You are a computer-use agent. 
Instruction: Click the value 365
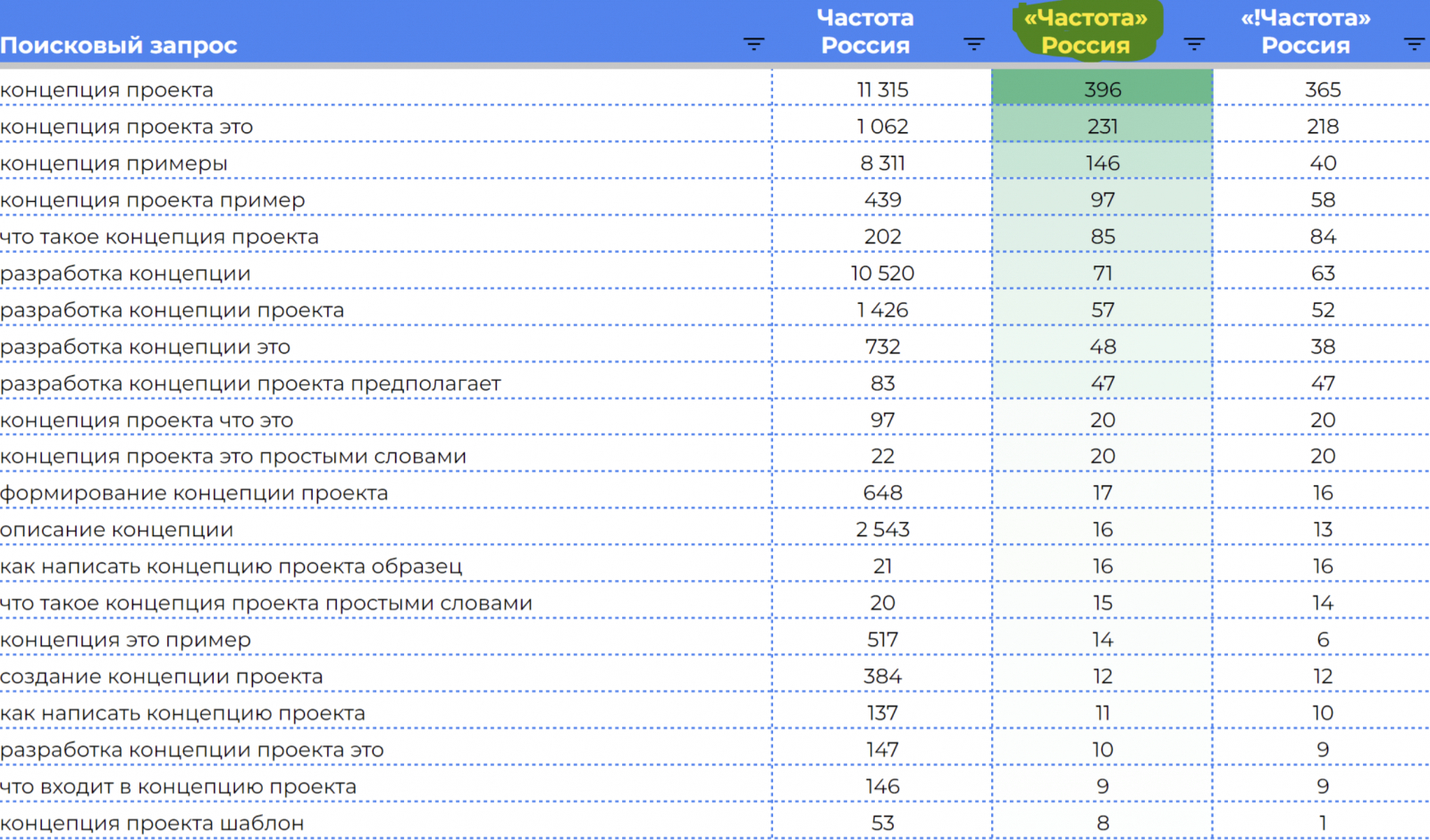1323,90
